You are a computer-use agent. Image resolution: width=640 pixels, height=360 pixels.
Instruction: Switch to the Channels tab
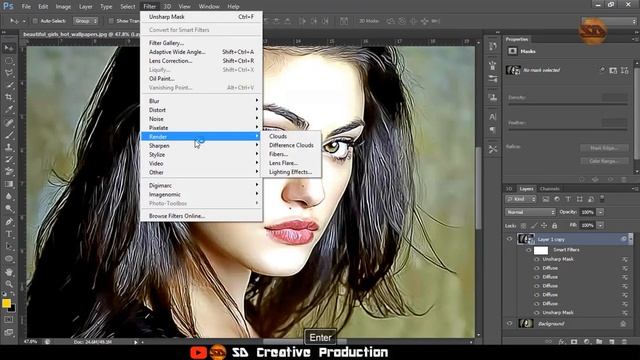(x=549, y=189)
